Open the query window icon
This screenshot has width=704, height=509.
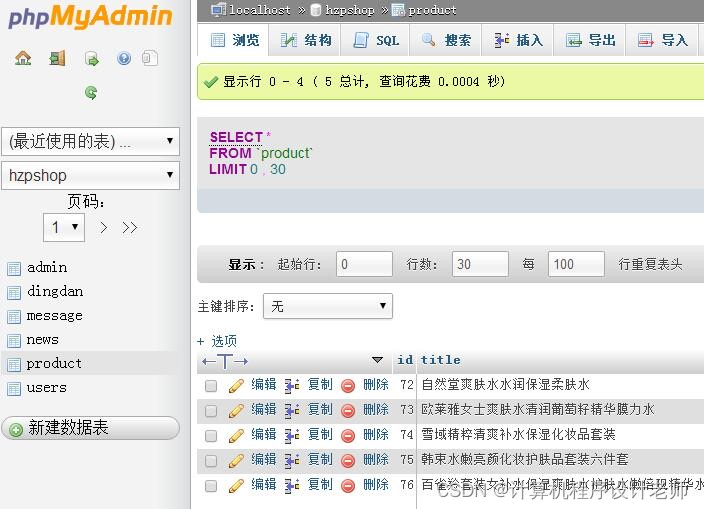pyautogui.click(x=91, y=58)
